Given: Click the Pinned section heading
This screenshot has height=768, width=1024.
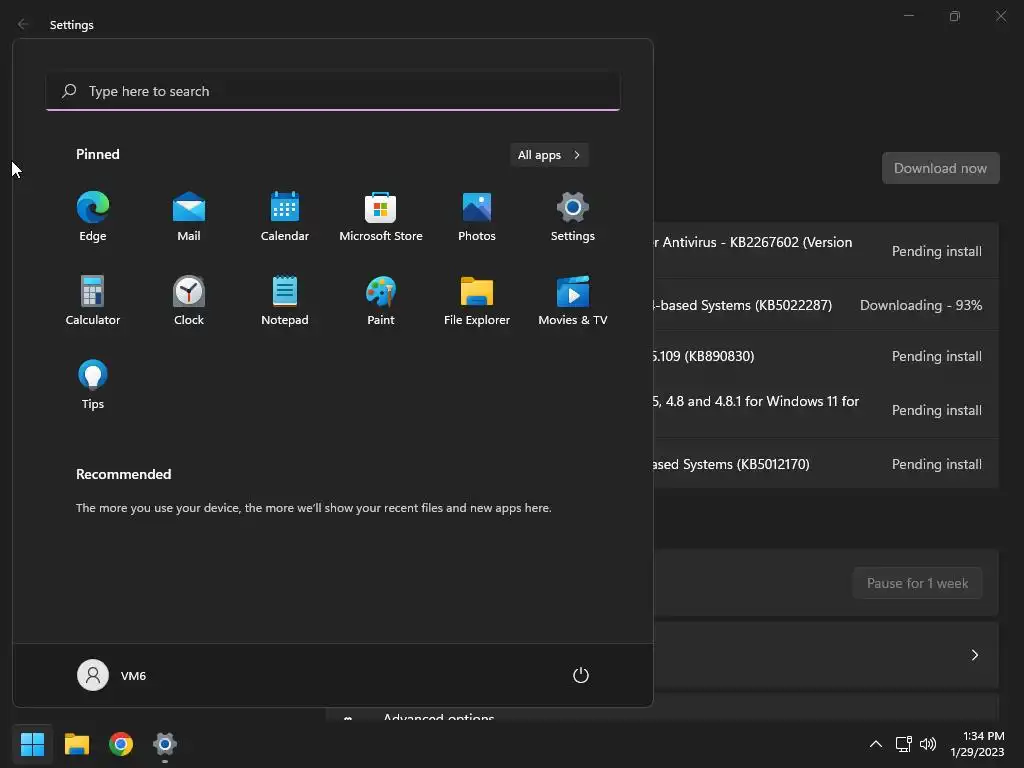Looking at the screenshot, I should tap(98, 154).
